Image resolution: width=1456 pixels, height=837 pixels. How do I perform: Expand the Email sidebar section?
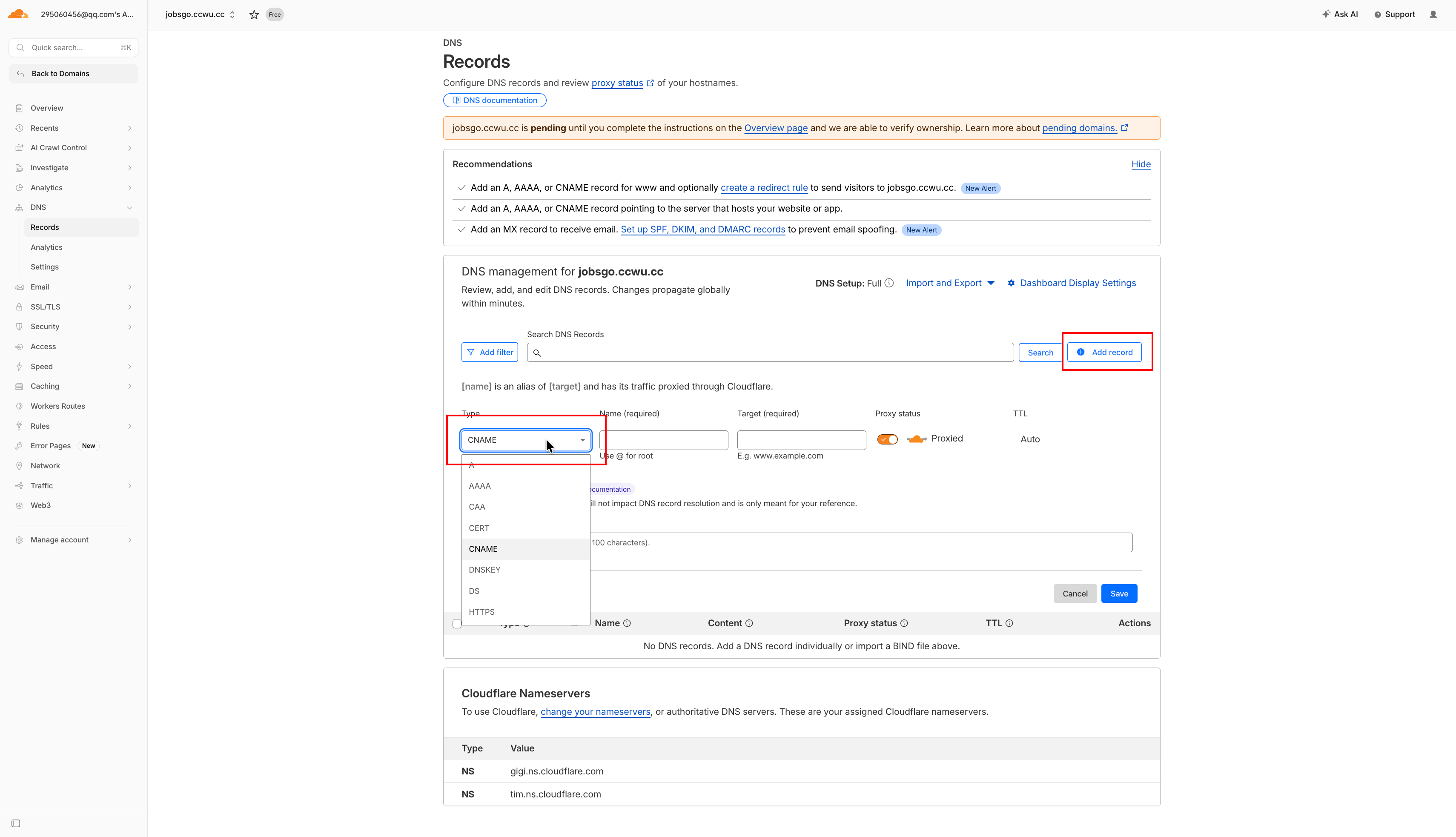coord(74,287)
